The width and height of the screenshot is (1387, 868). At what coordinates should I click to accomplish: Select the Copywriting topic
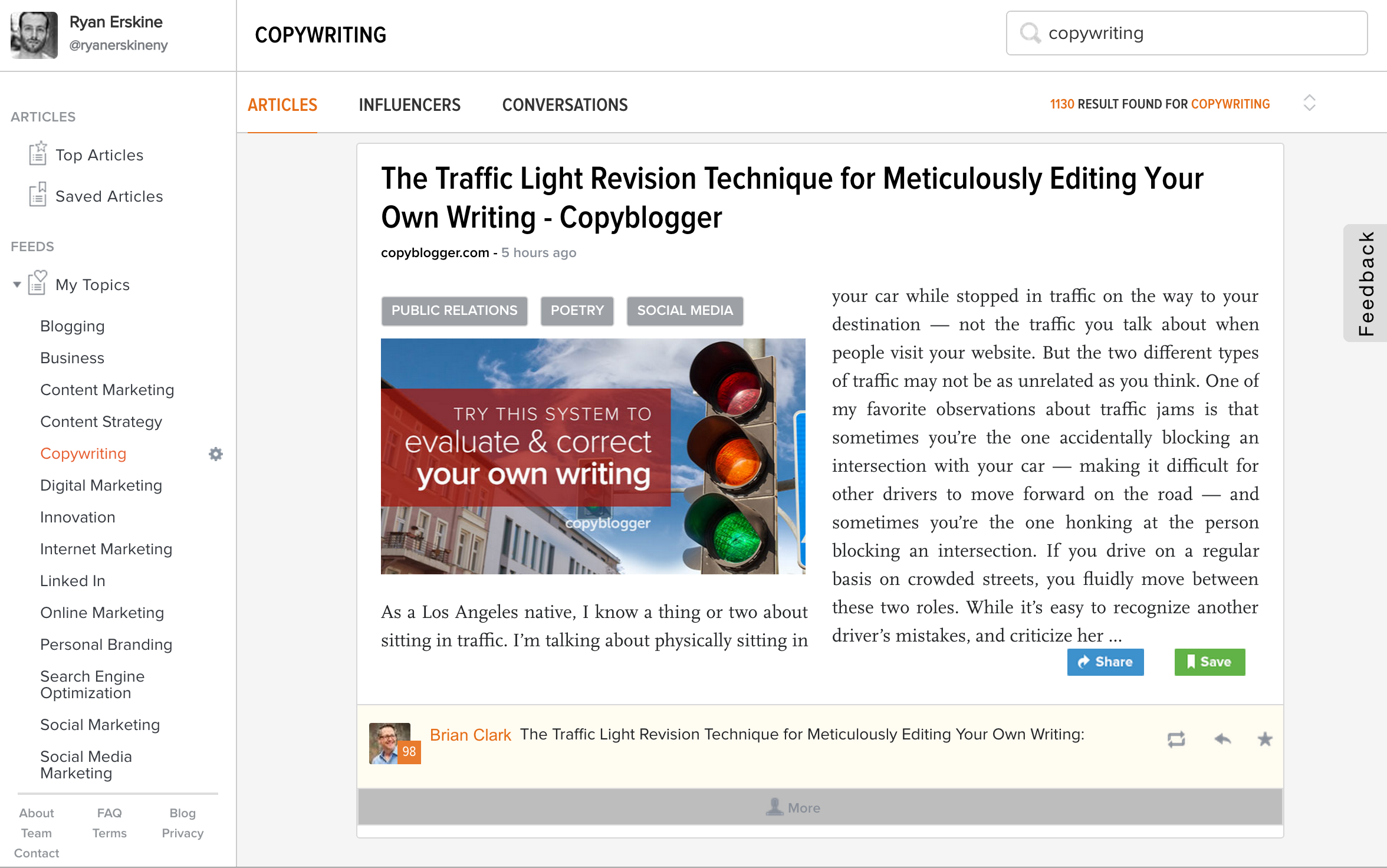[83, 453]
